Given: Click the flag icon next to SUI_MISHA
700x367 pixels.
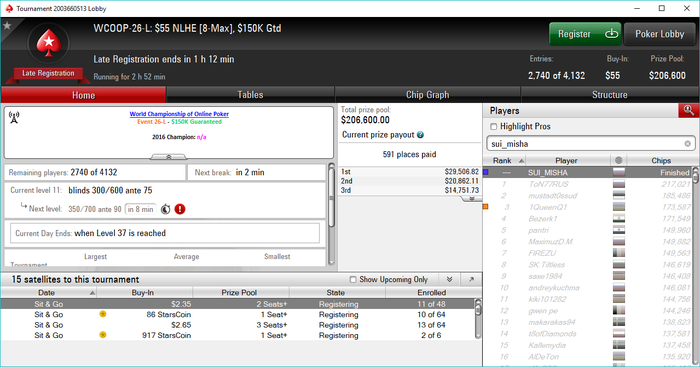Looking at the screenshot, I should [619, 172].
